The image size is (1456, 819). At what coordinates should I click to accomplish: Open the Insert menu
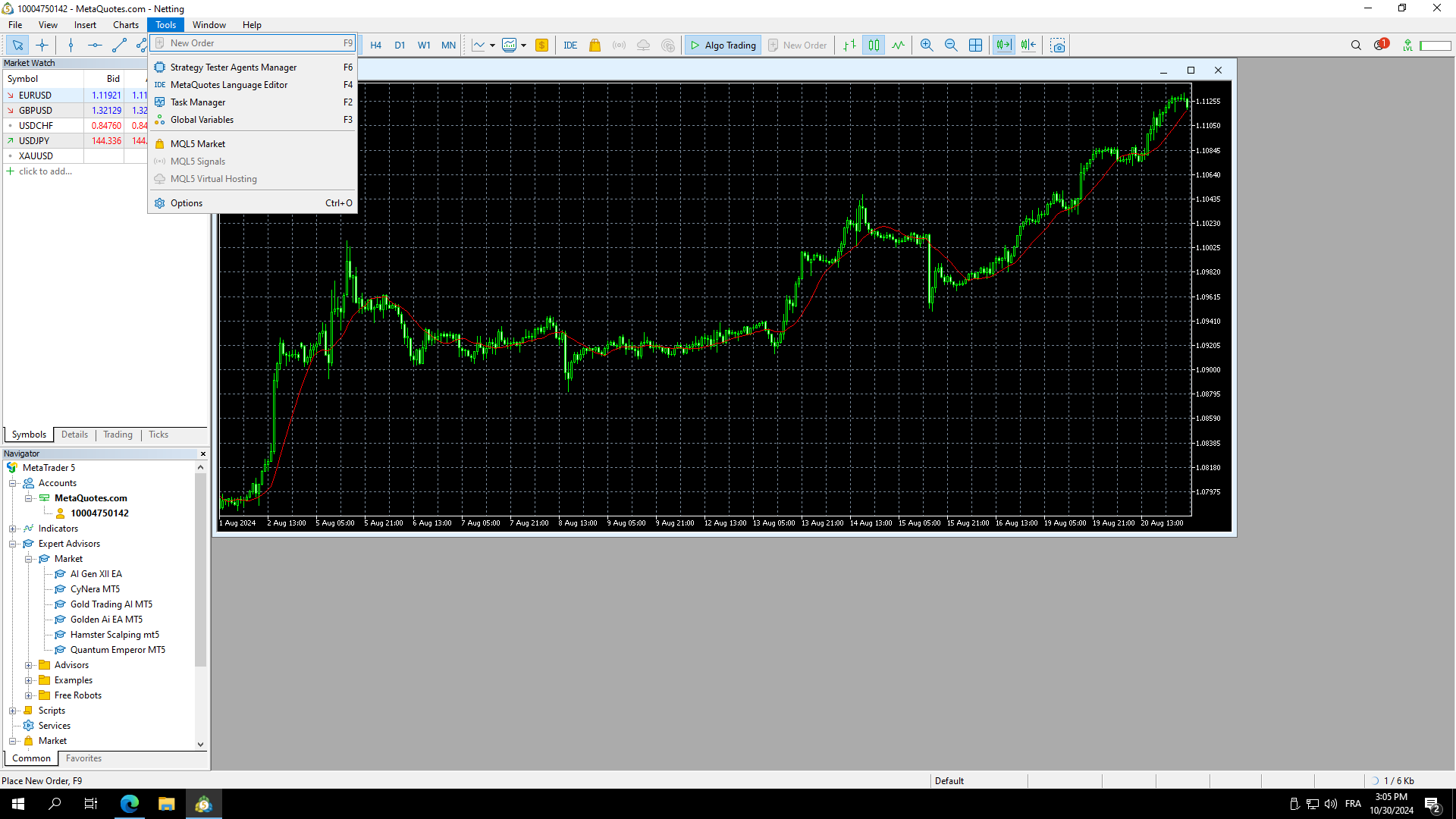click(85, 25)
